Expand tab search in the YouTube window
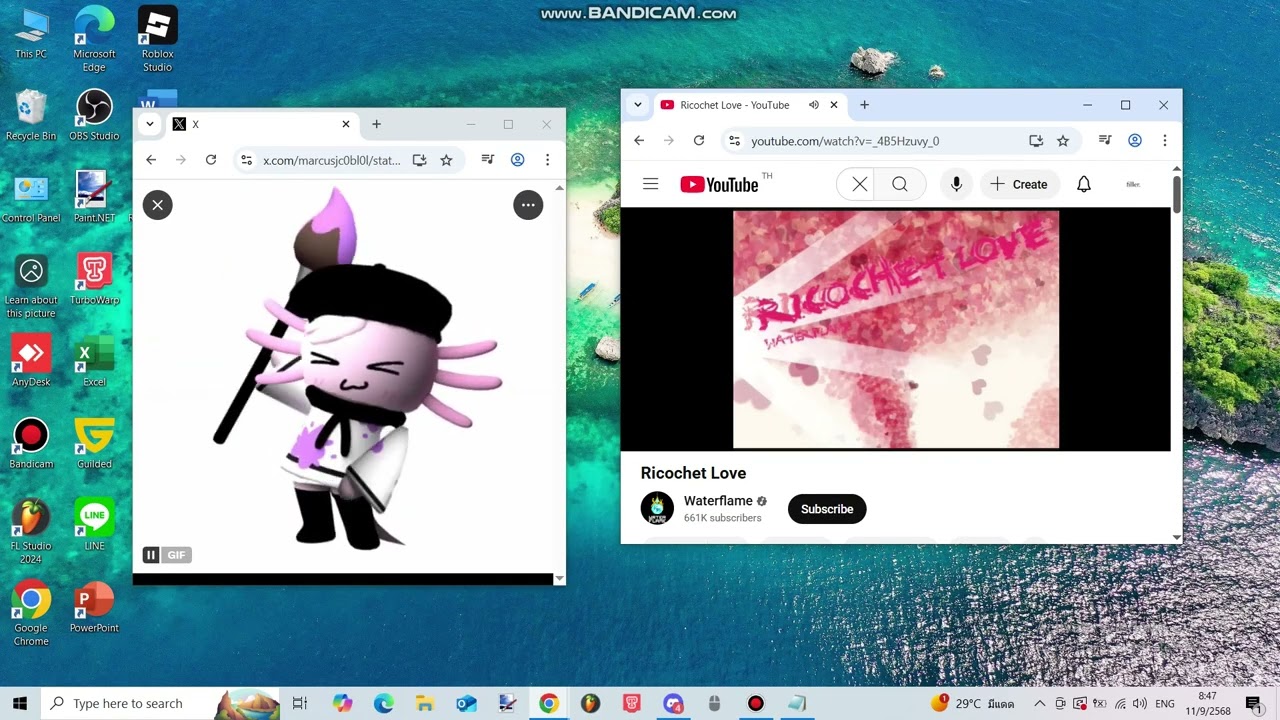The width and height of the screenshot is (1280, 720). pos(637,105)
